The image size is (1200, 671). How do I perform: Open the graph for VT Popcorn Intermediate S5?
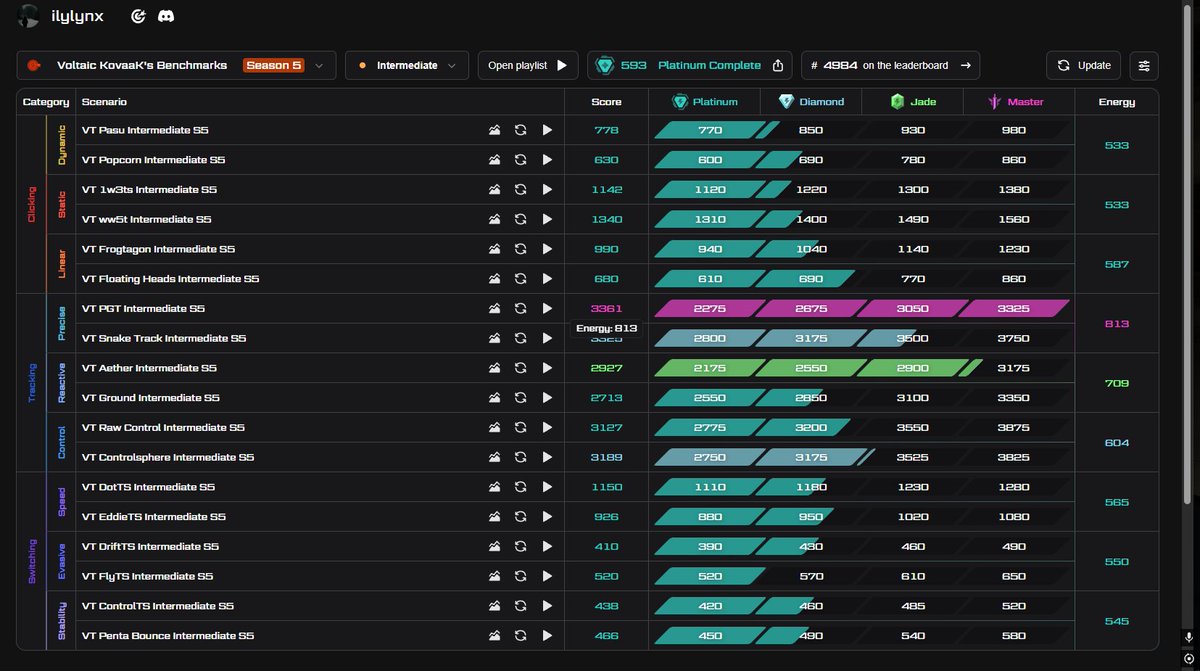click(x=494, y=160)
